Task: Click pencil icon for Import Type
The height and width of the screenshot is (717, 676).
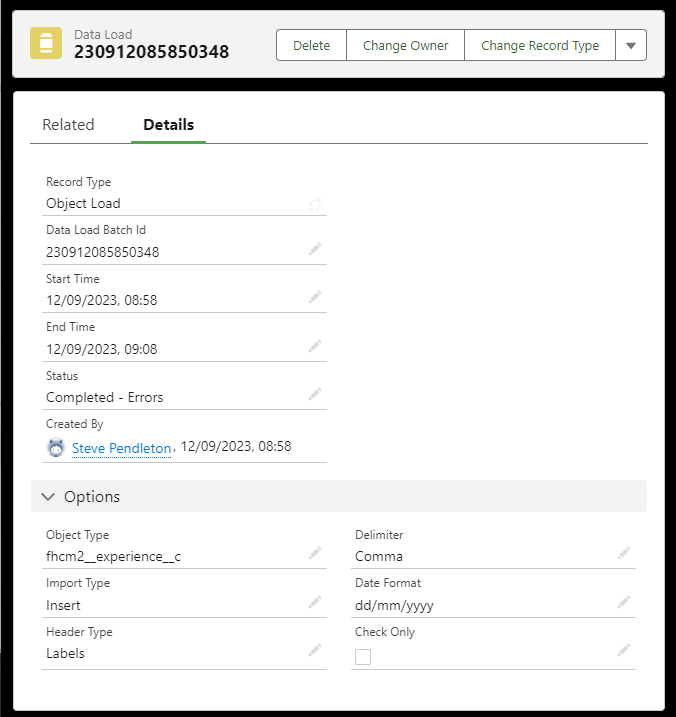Action: point(315,602)
